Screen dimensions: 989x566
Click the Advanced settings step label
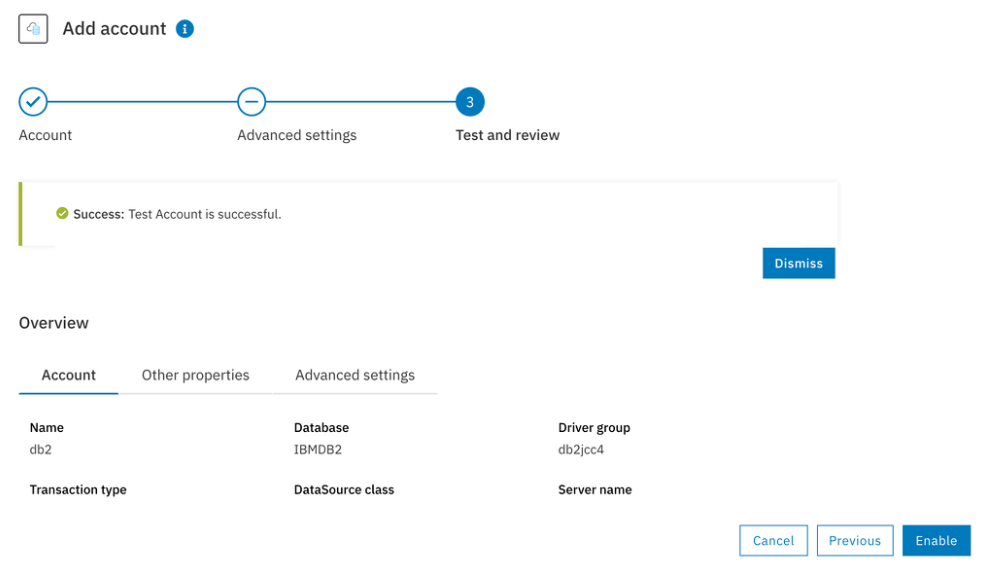297,135
